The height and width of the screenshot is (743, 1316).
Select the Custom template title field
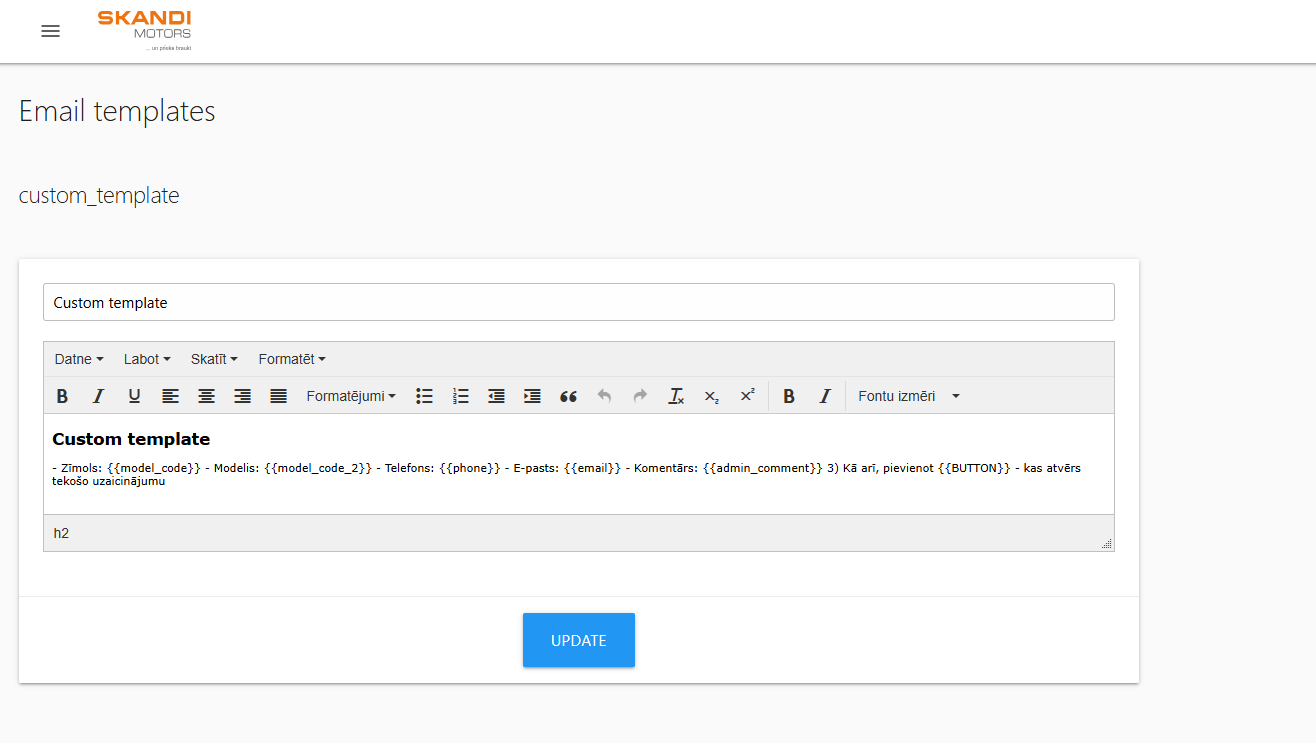pos(579,302)
